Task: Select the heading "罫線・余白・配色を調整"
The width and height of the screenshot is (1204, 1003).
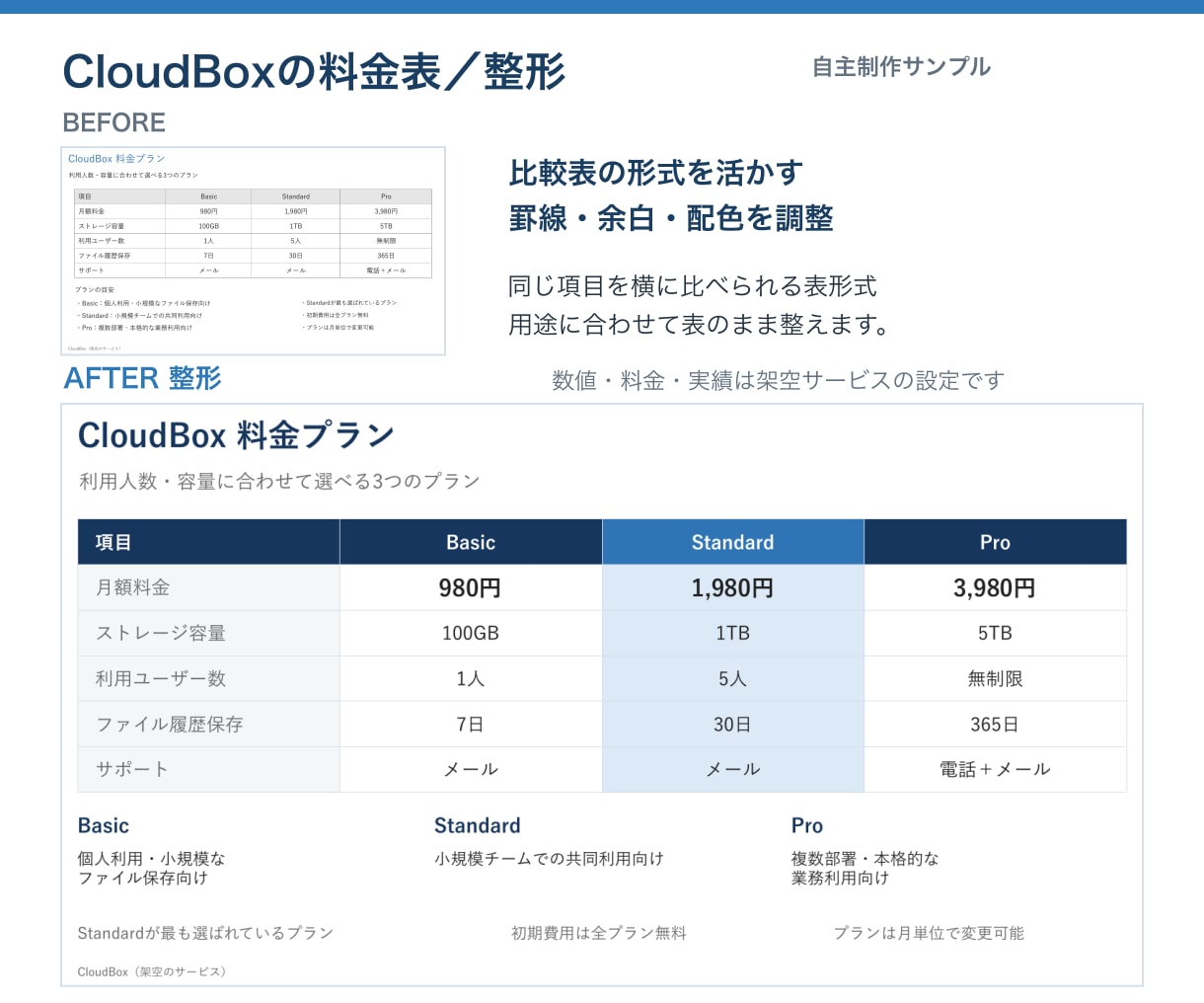Action: coord(671,218)
